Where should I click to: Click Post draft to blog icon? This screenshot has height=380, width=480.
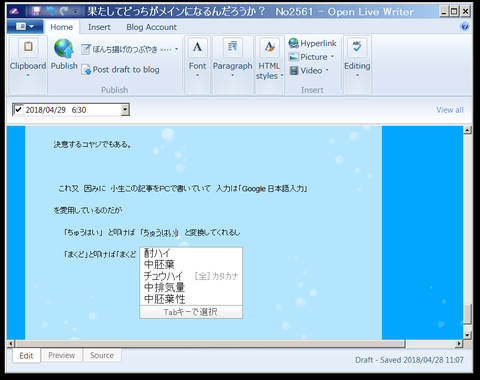(x=86, y=69)
